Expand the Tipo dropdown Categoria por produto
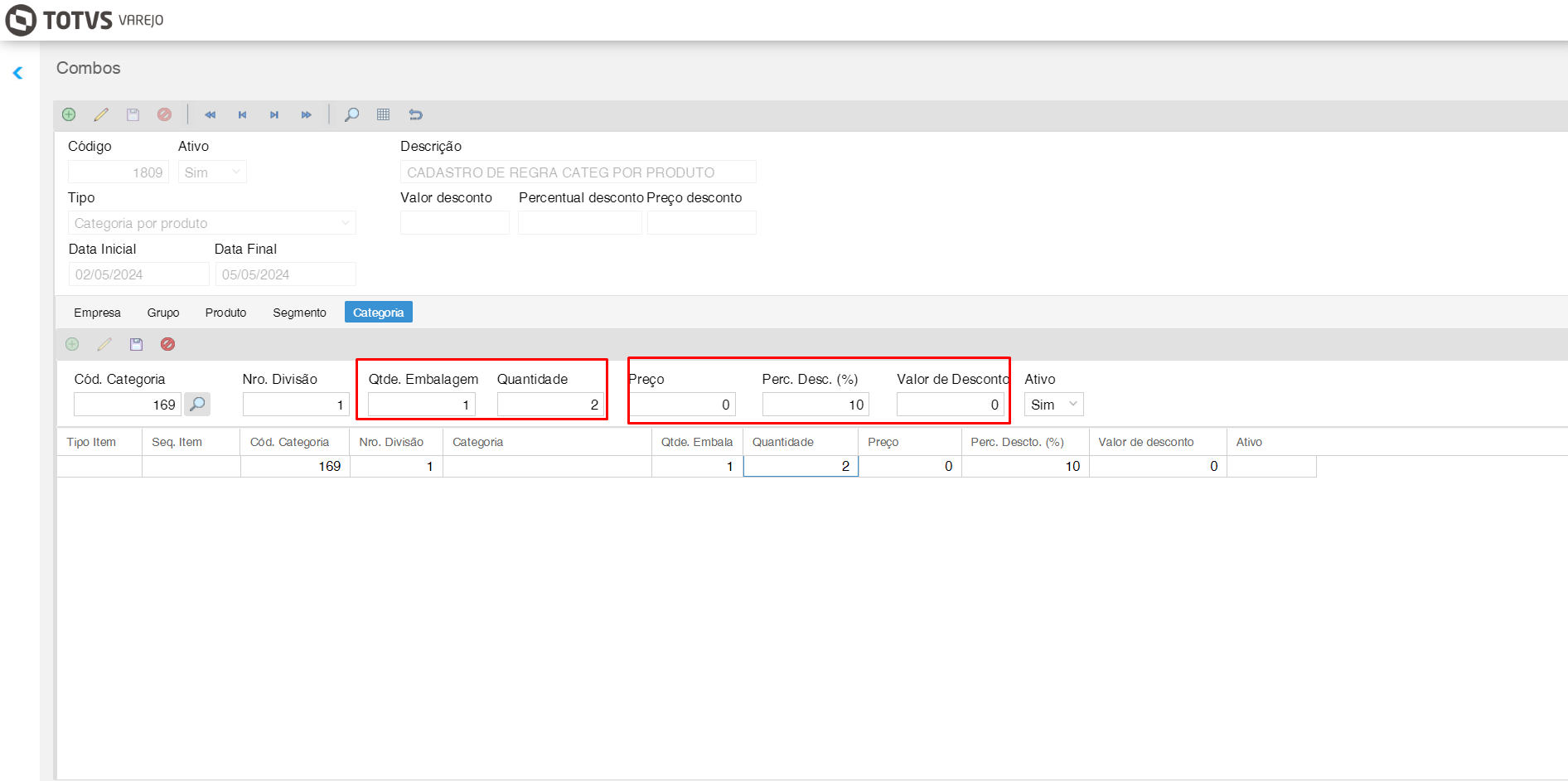This screenshot has width=1568, height=781. click(211, 223)
